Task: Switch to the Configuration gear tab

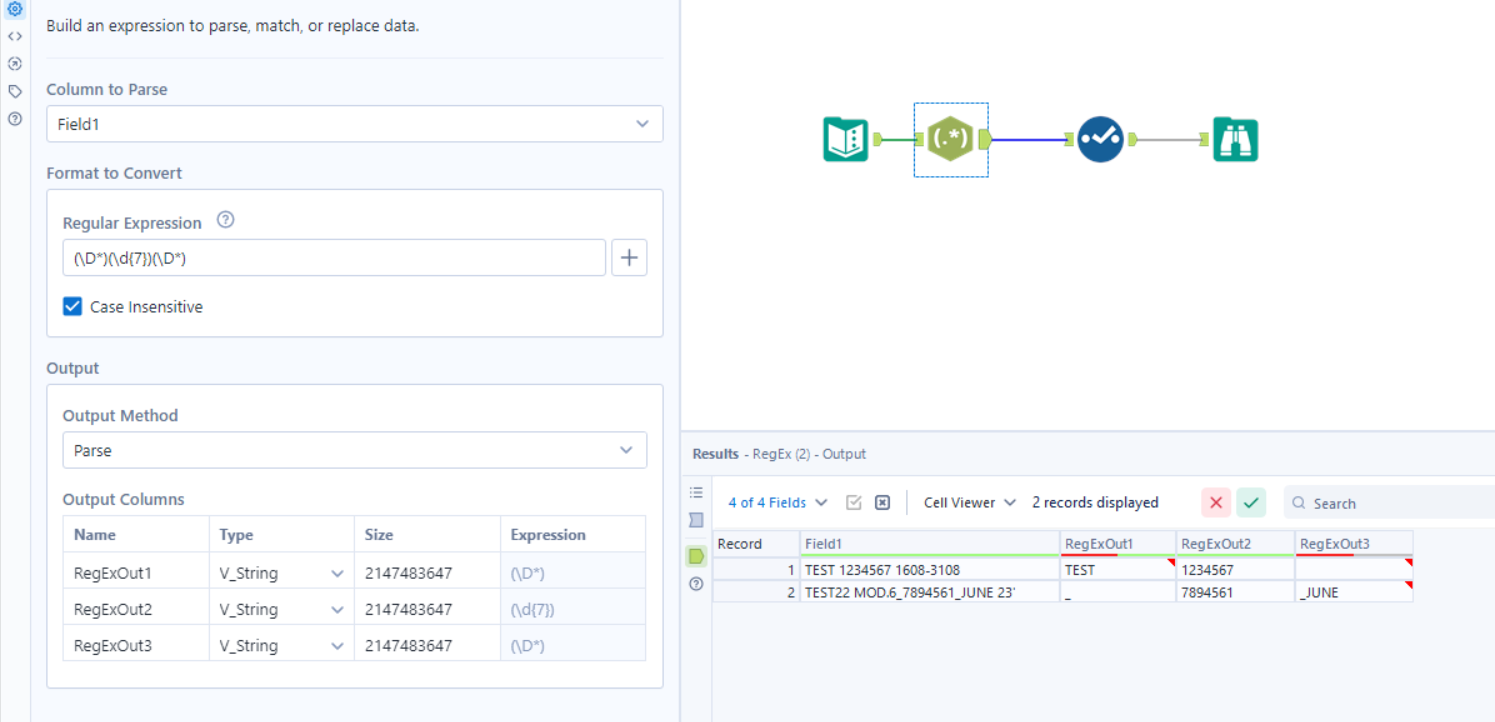Action: pos(14,9)
